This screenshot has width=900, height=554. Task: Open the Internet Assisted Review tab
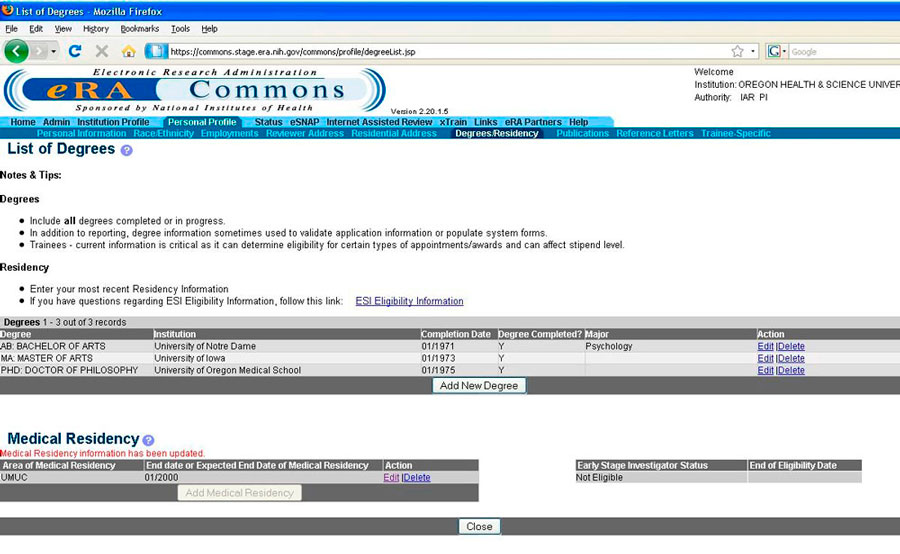coord(379,122)
